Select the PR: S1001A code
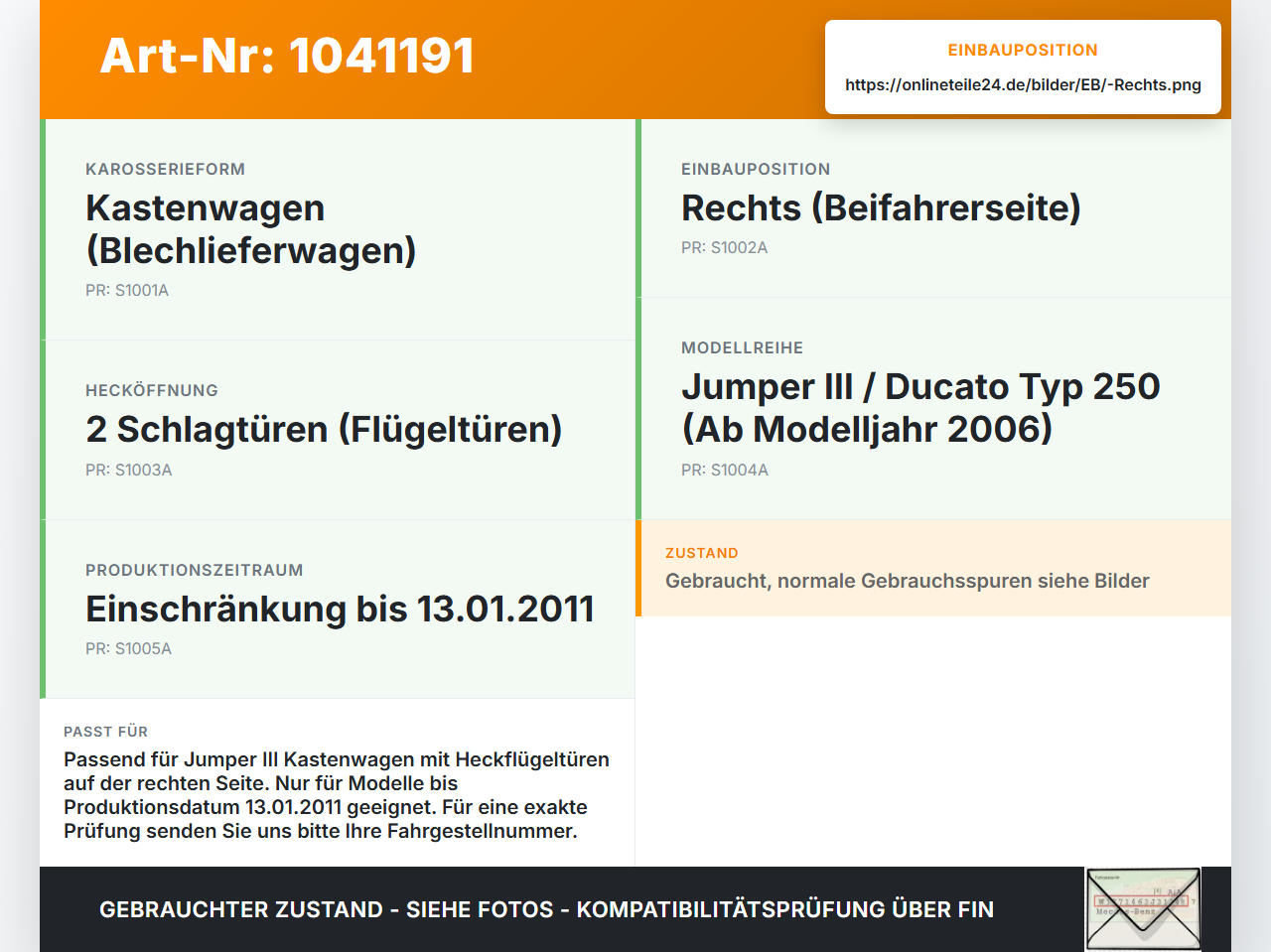The width and height of the screenshot is (1271, 952). [127, 291]
